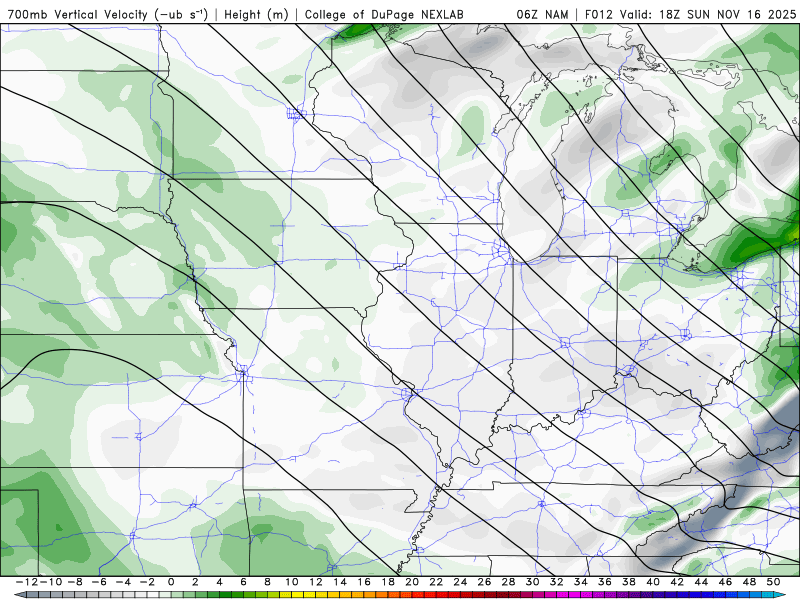Click the '42' color scale label

coord(677,582)
